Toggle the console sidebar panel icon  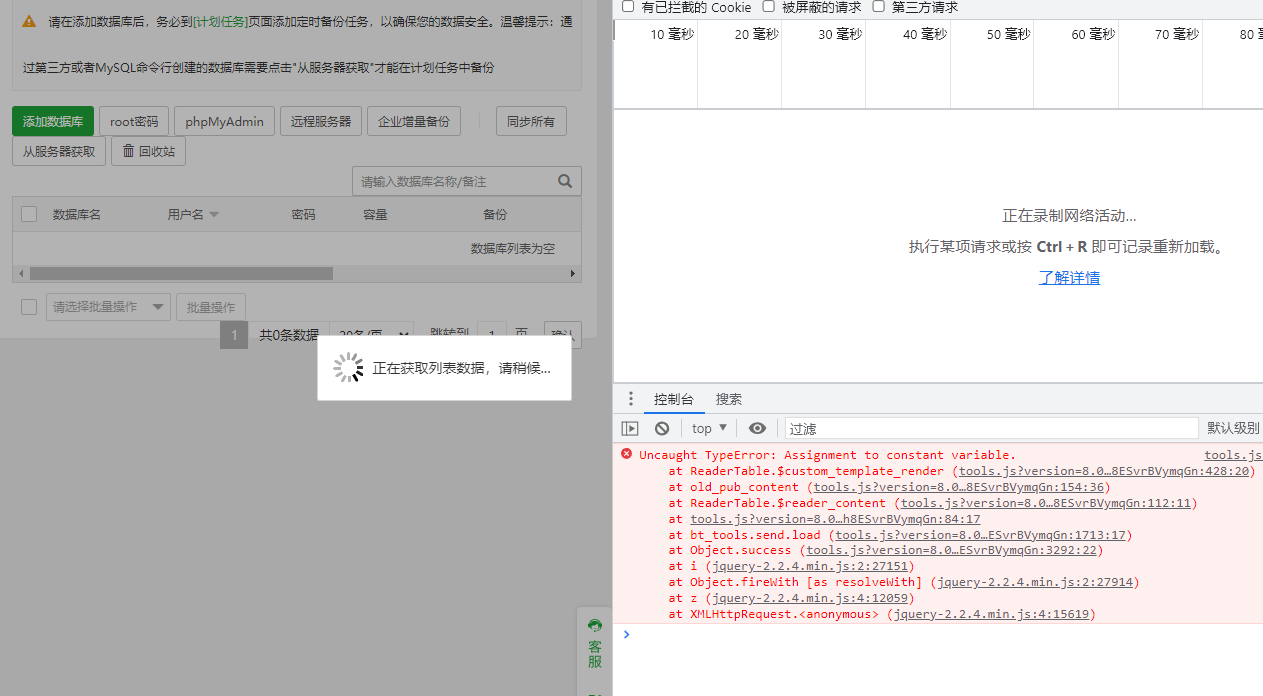630,428
